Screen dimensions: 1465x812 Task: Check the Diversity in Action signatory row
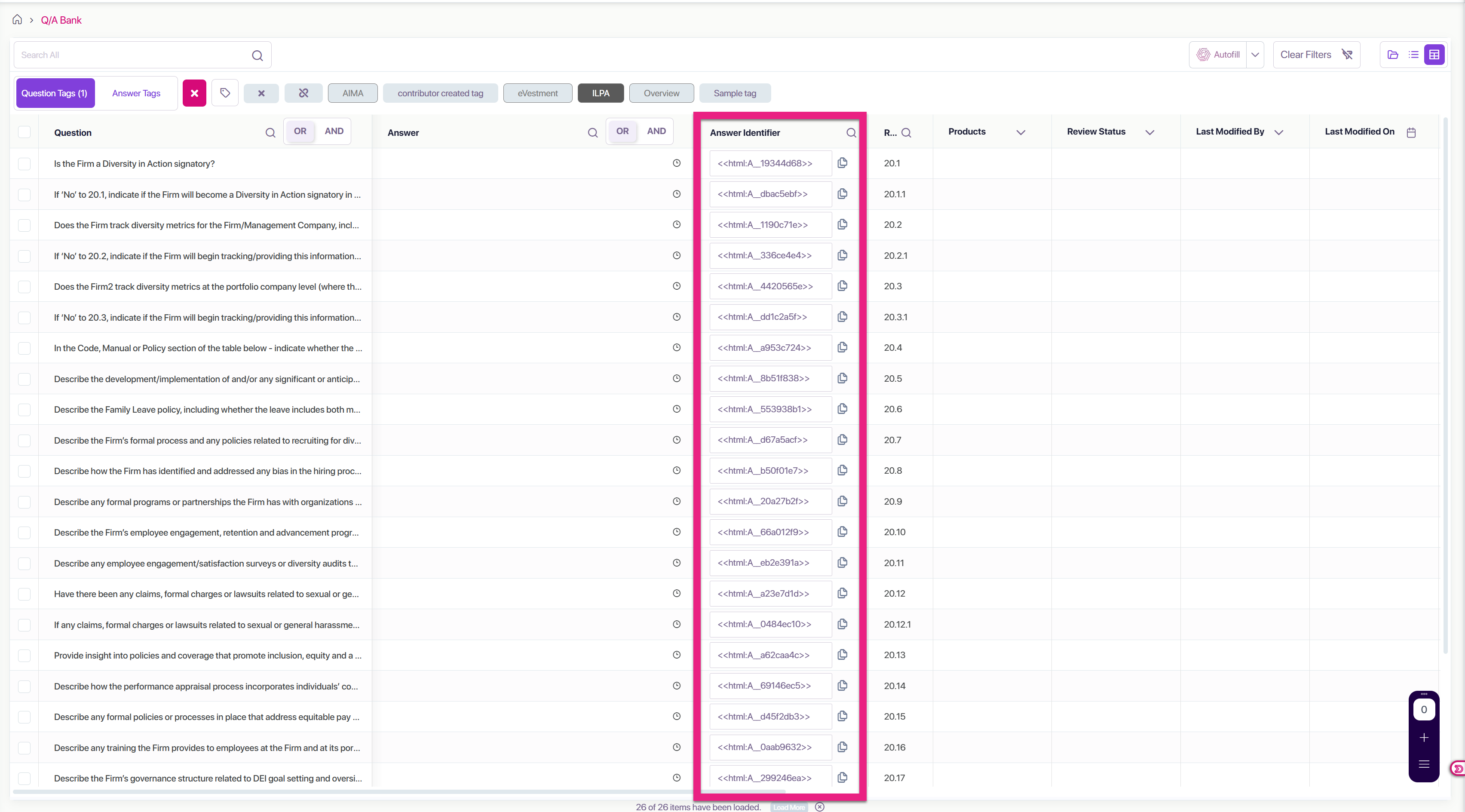24,164
